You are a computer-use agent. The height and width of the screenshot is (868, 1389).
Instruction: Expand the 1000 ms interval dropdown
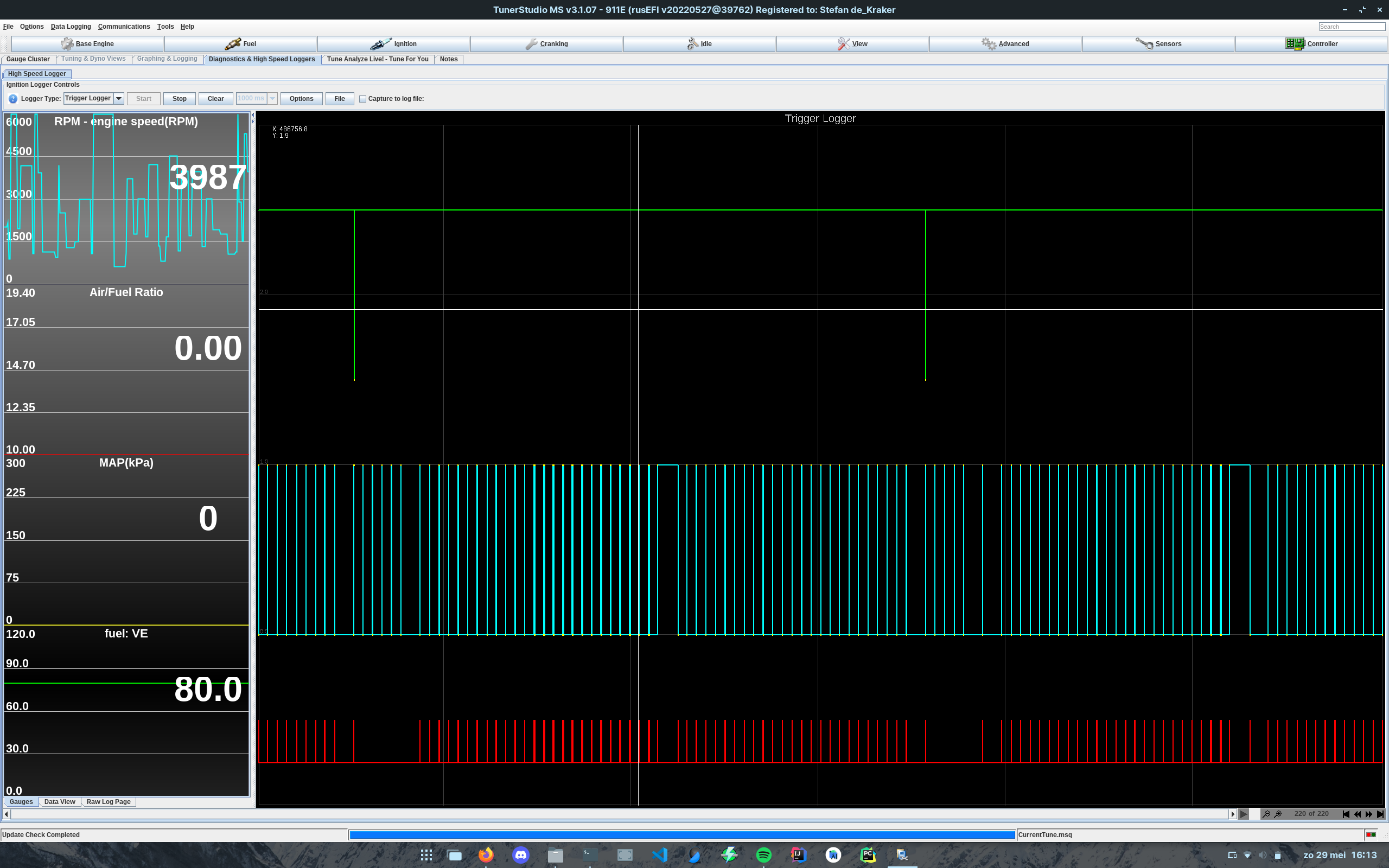coord(272,99)
